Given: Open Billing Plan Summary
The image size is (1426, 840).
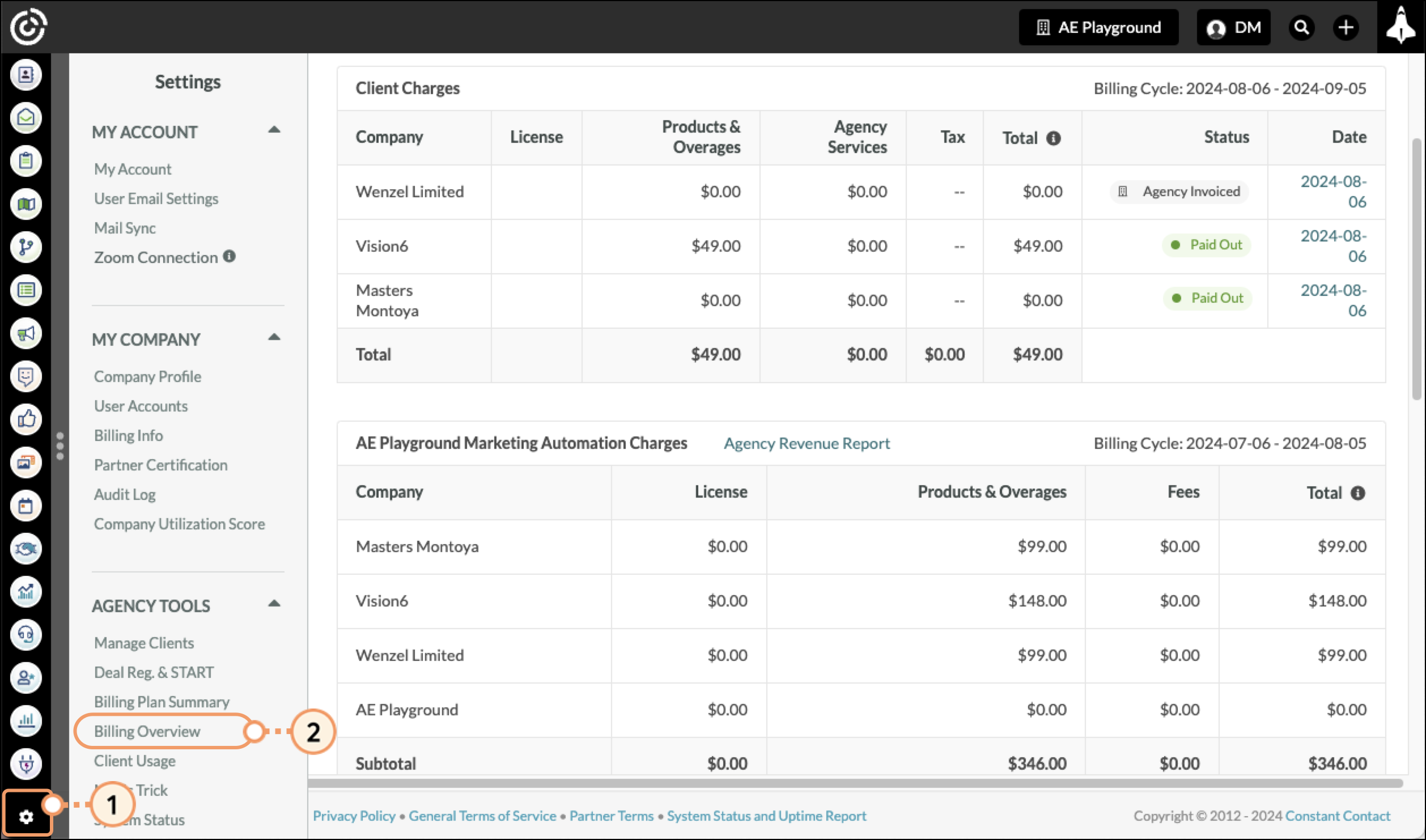Looking at the screenshot, I should click(x=162, y=702).
